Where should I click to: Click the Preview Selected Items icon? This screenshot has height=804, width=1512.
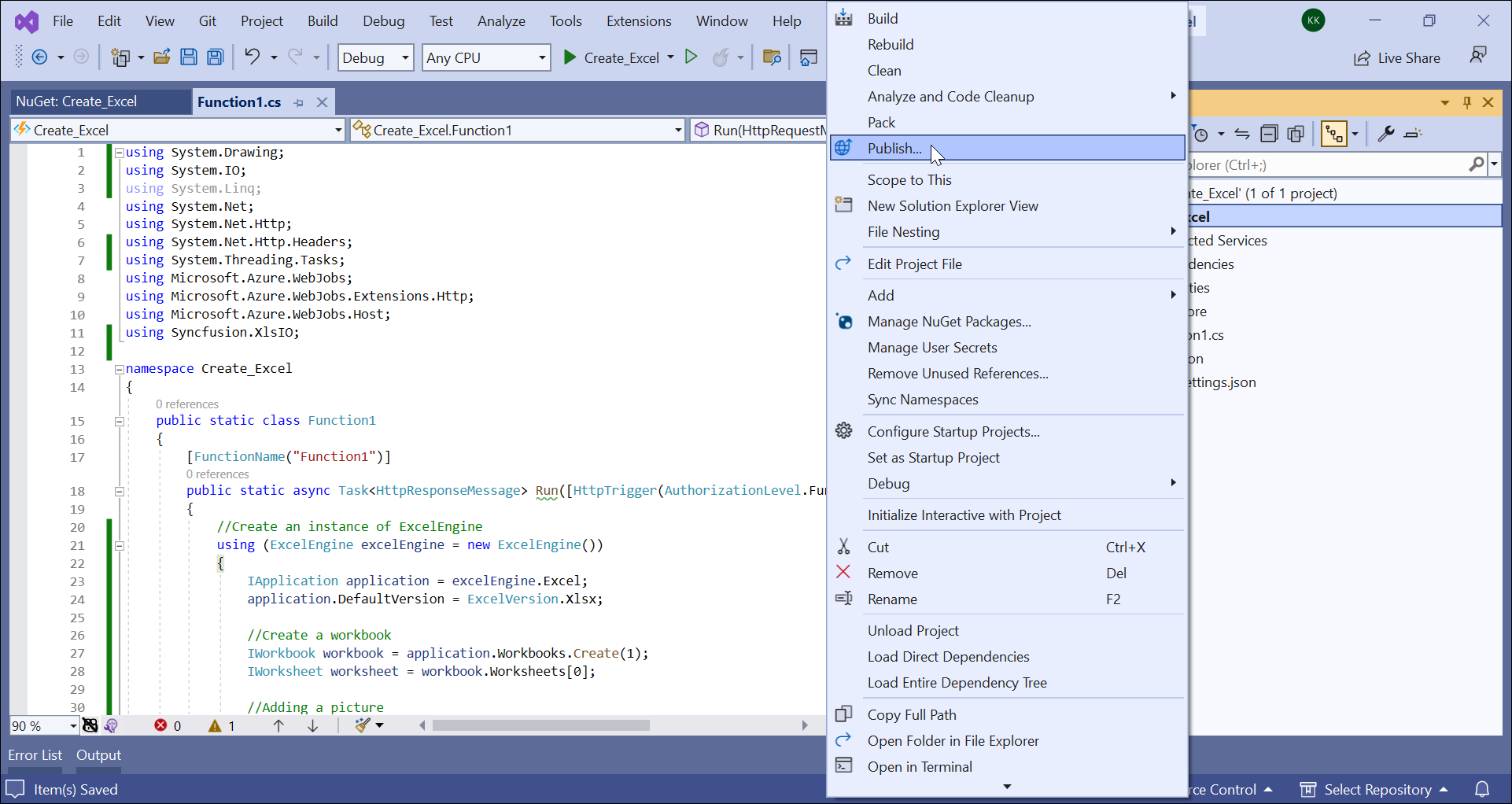[1414, 134]
